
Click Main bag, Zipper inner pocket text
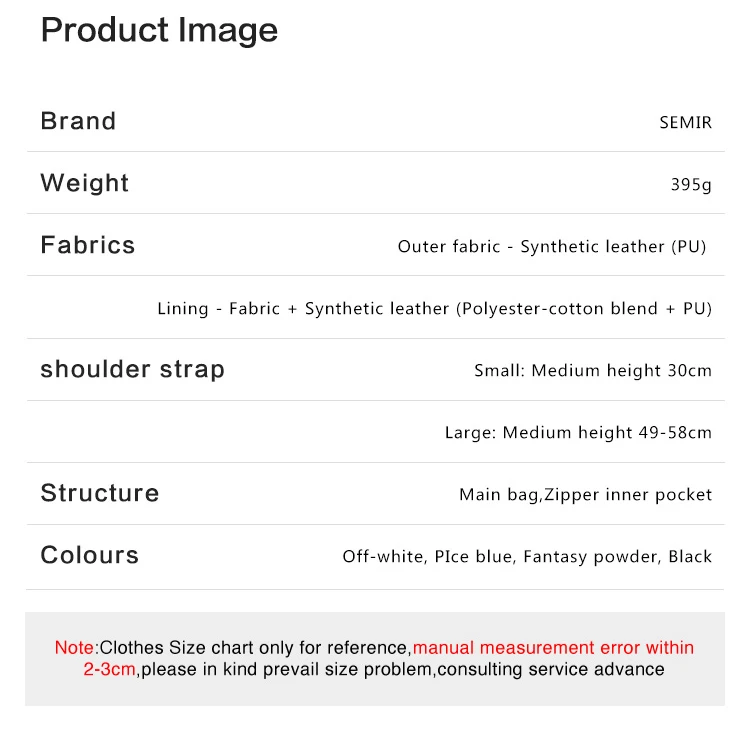(x=585, y=495)
